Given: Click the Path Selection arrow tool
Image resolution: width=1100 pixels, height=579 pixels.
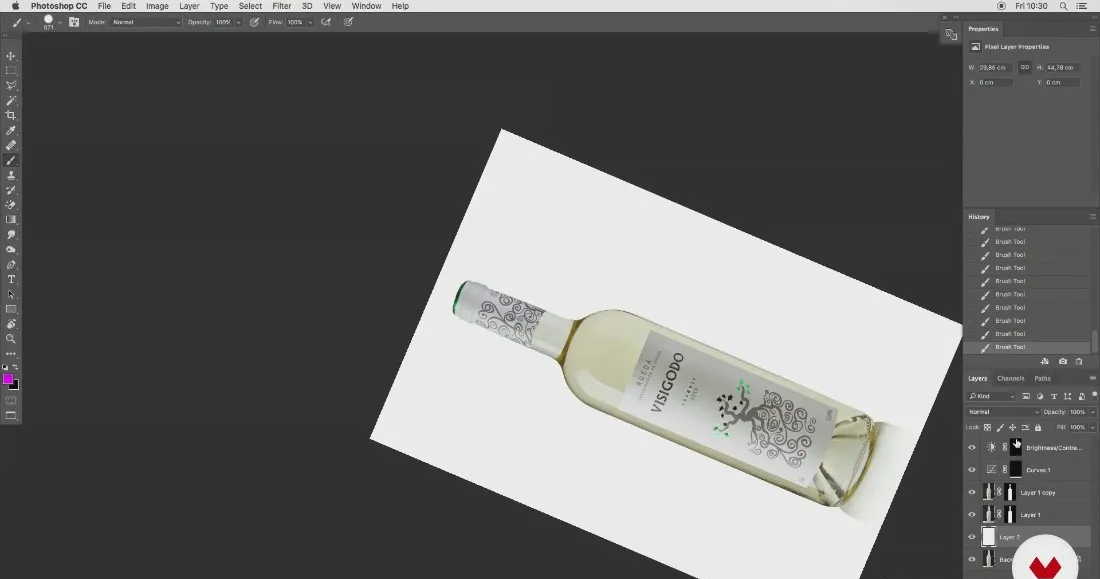Looking at the screenshot, I should (x=11, y=295).
